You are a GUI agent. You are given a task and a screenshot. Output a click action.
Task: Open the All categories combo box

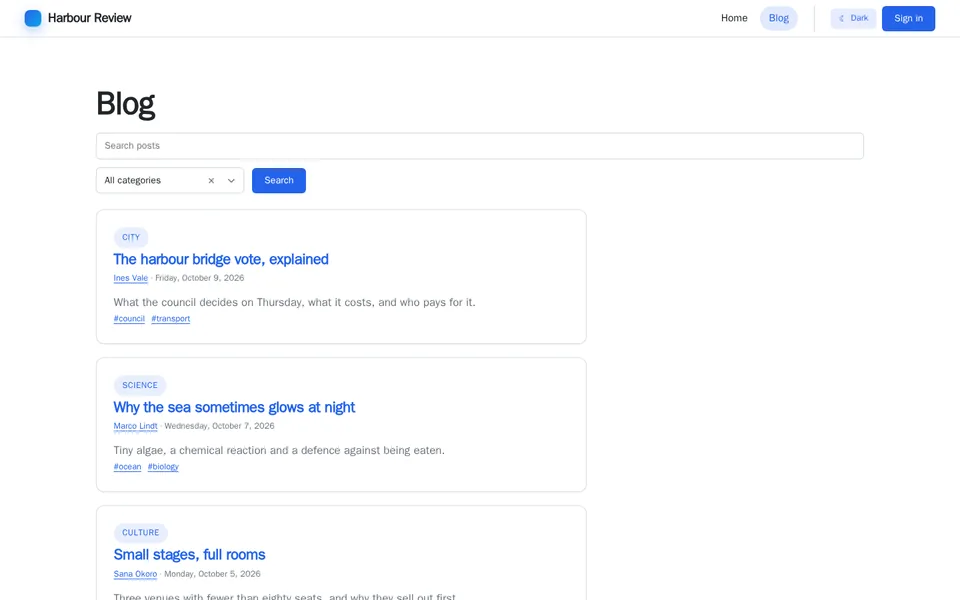point(170,181)
